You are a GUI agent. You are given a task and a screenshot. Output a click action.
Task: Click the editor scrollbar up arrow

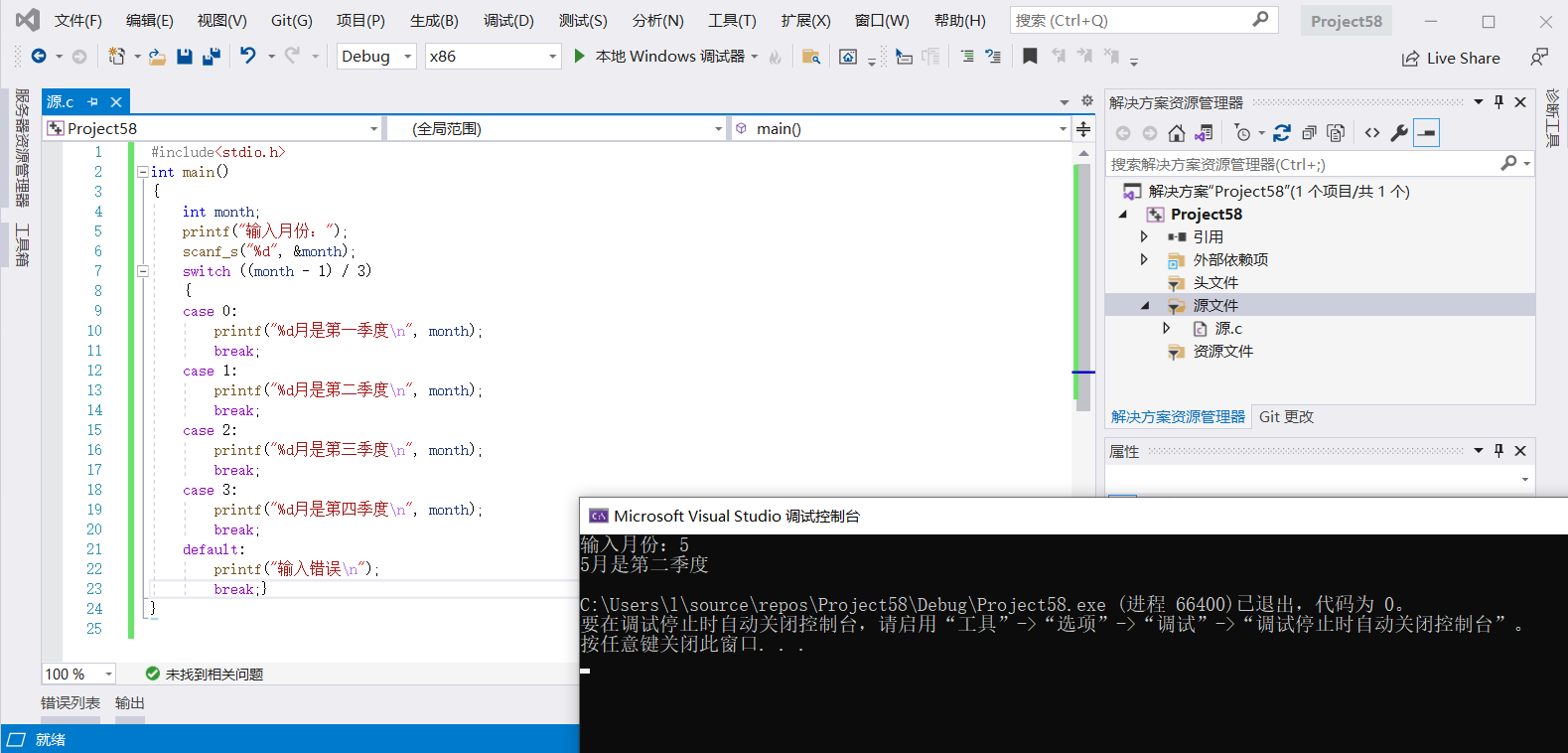coord(1083,153)
